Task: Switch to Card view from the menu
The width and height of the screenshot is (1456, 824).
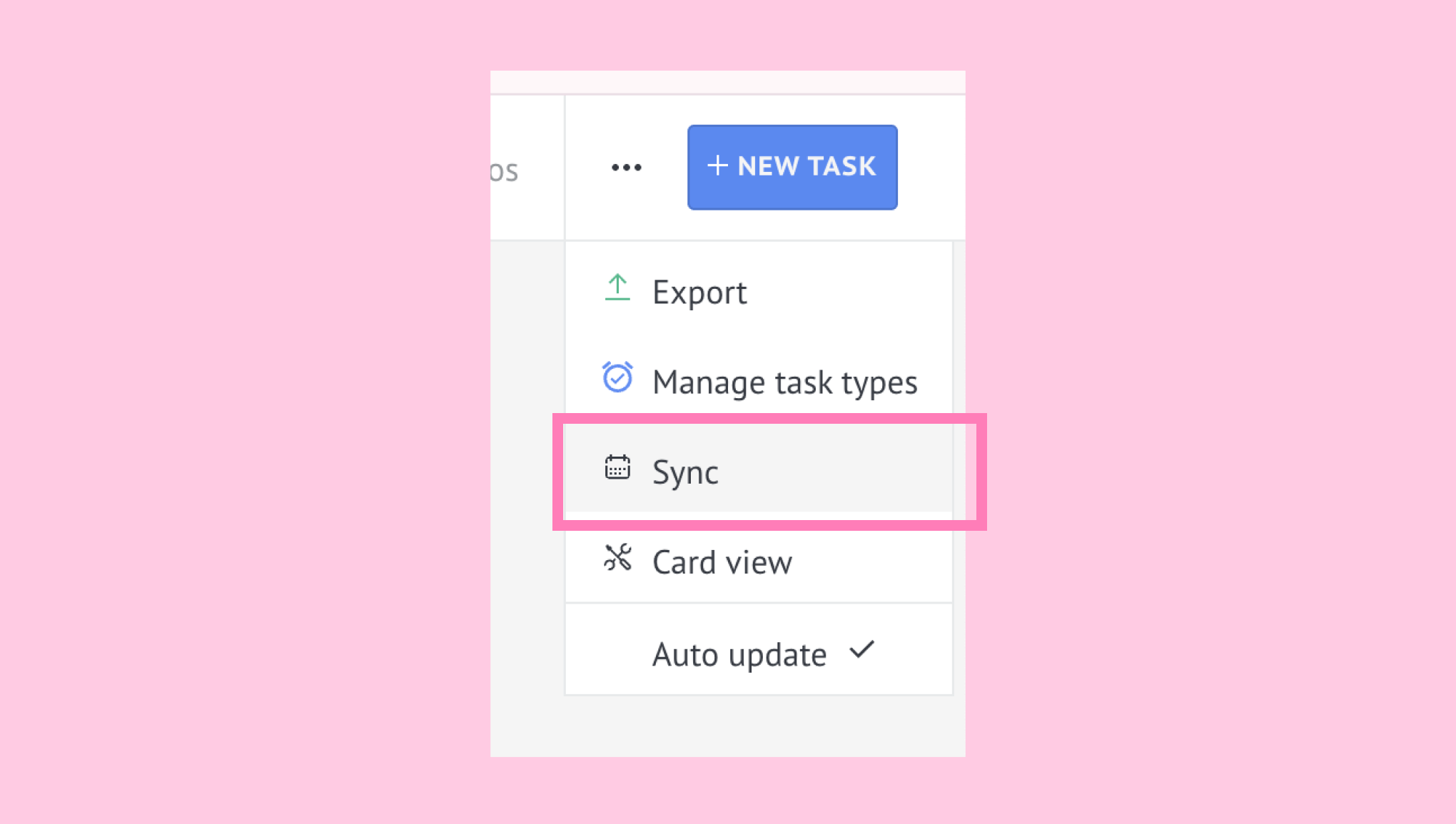Action: coord(759,561)
